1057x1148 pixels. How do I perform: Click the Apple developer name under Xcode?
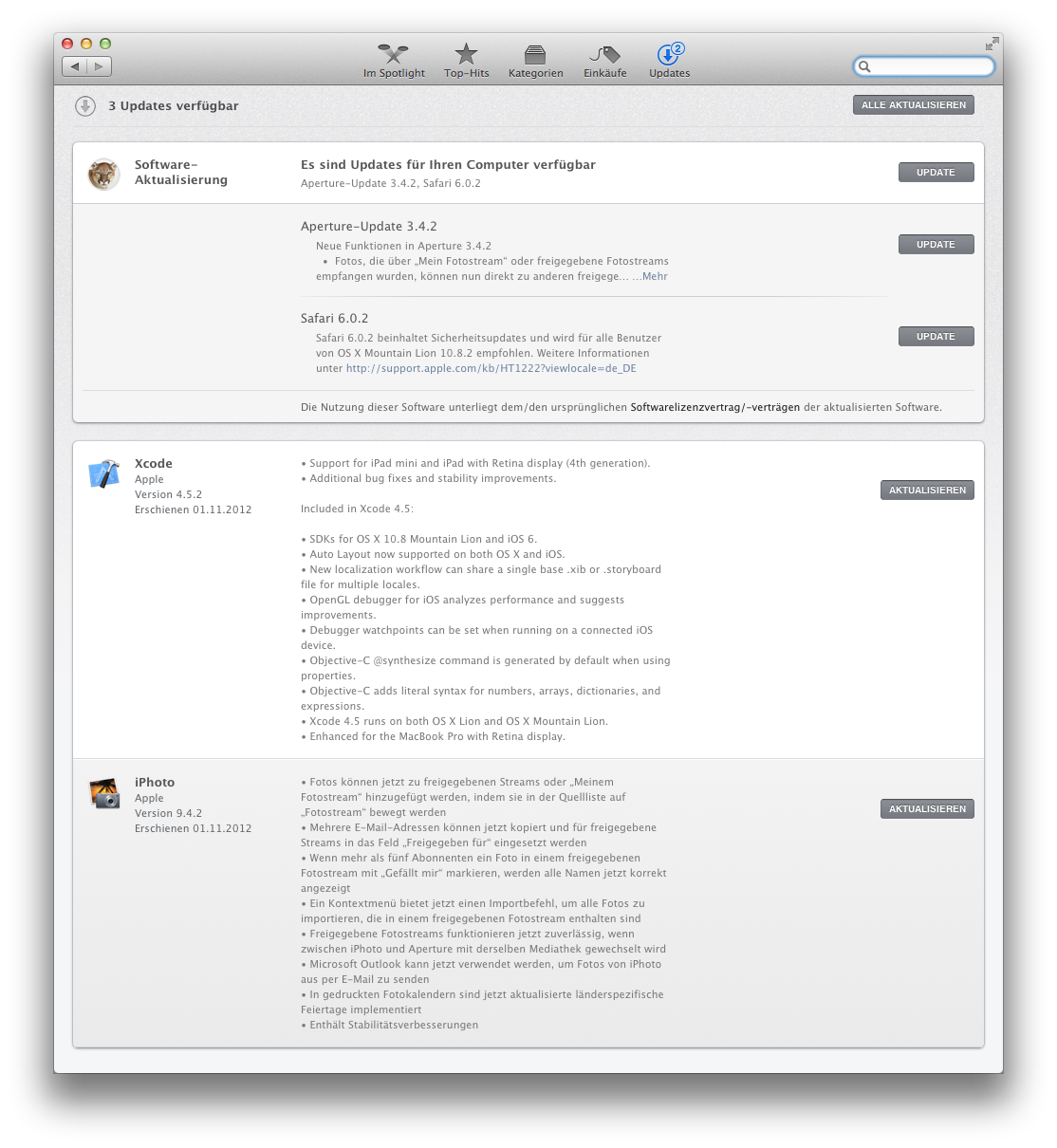click(x=149, y=480)
